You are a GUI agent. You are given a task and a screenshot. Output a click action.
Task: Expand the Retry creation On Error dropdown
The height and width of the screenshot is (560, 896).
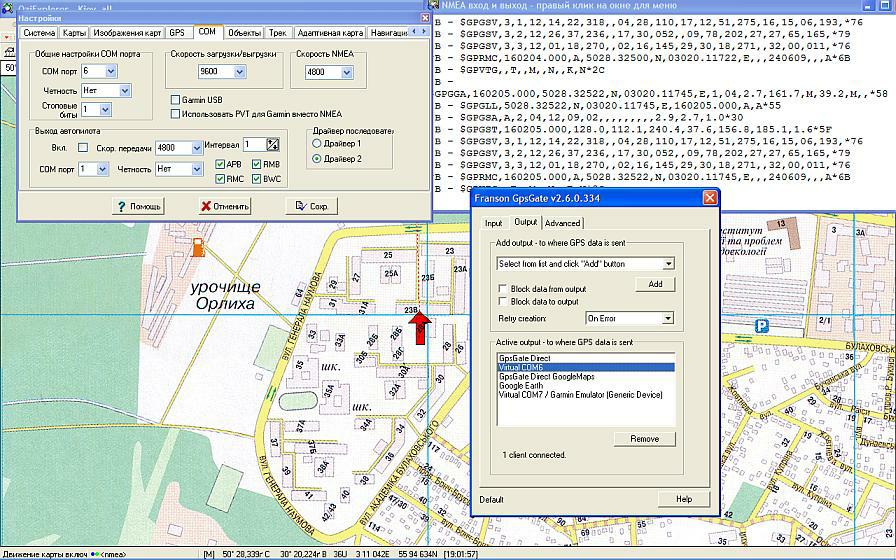pyautogui.click(x=668, y=318)
